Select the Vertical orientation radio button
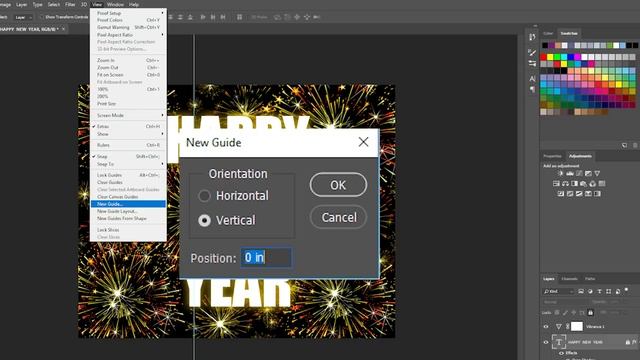640x360 pixels. [x=204, y=220]
